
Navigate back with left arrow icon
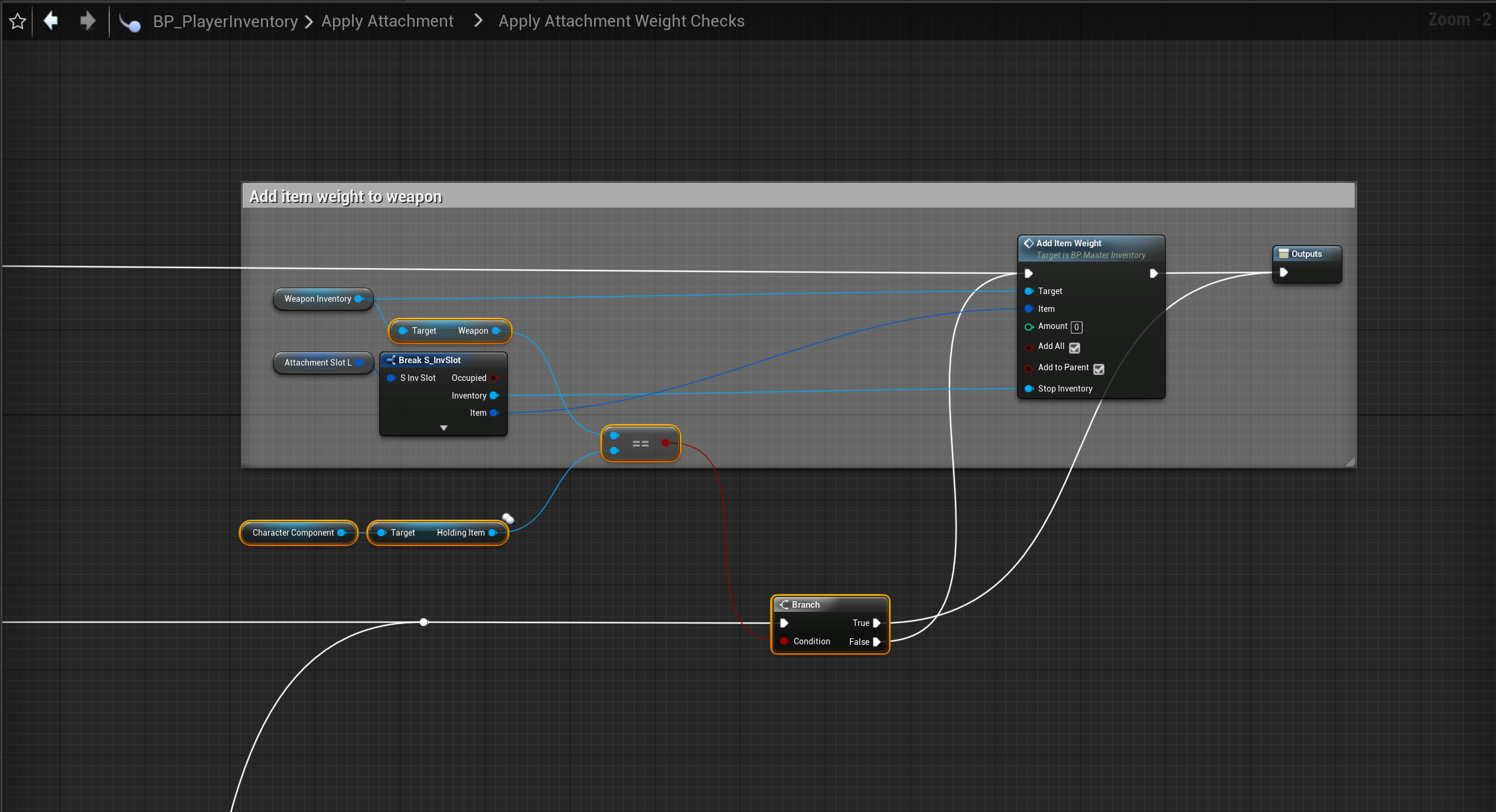click(51, 21)
